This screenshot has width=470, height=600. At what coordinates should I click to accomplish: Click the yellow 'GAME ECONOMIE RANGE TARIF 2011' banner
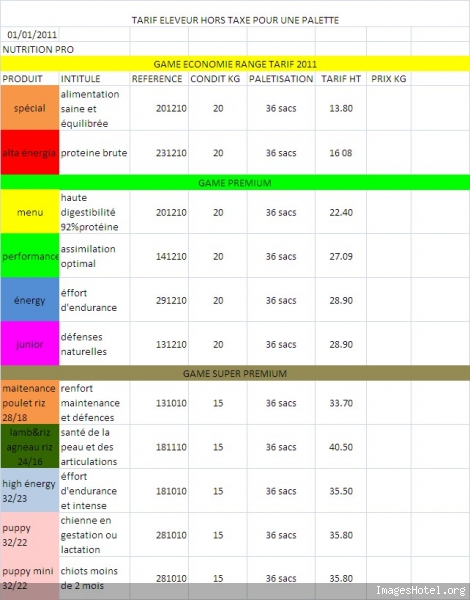[235, 64]
